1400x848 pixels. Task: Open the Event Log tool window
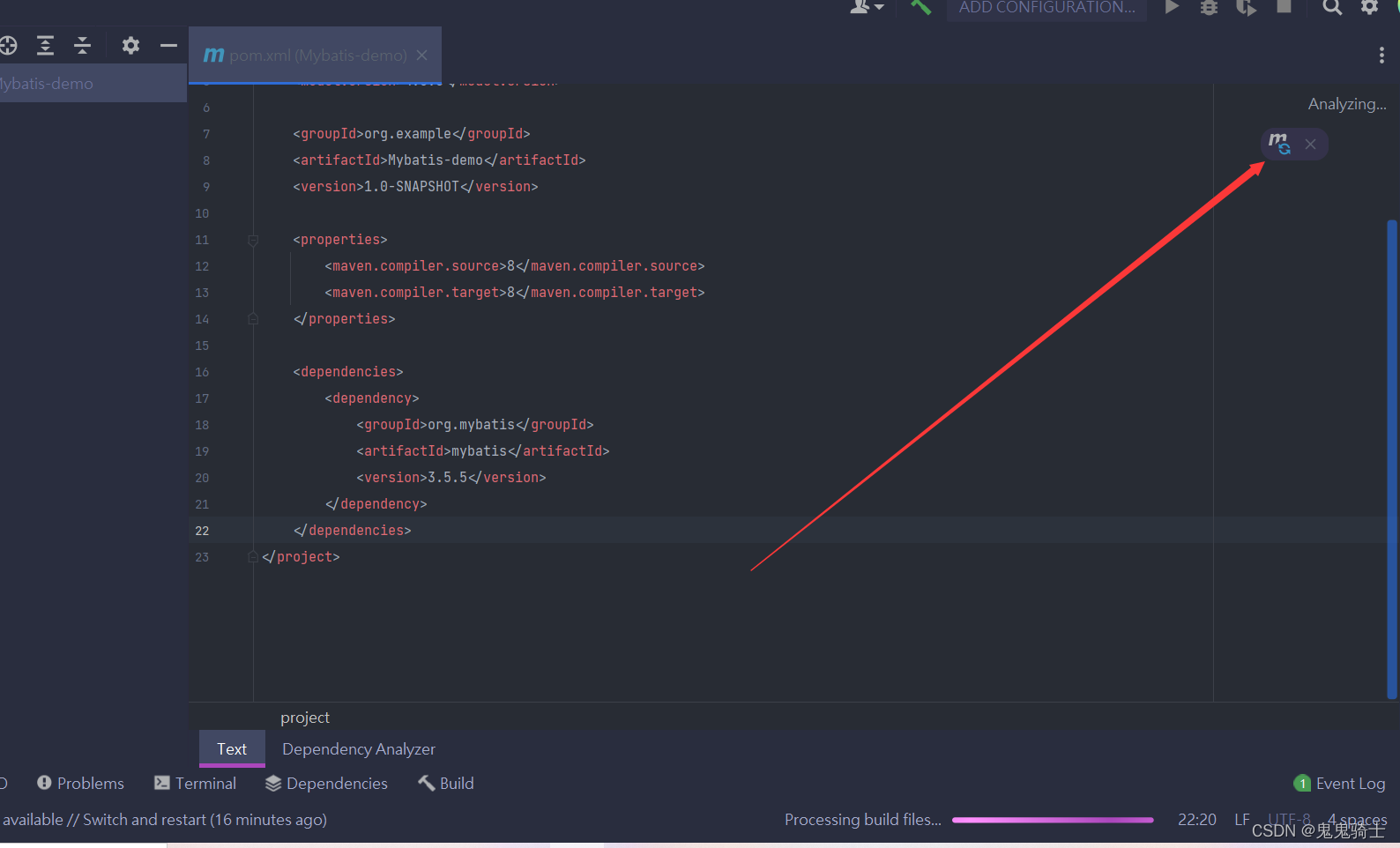coord(1339,783)
